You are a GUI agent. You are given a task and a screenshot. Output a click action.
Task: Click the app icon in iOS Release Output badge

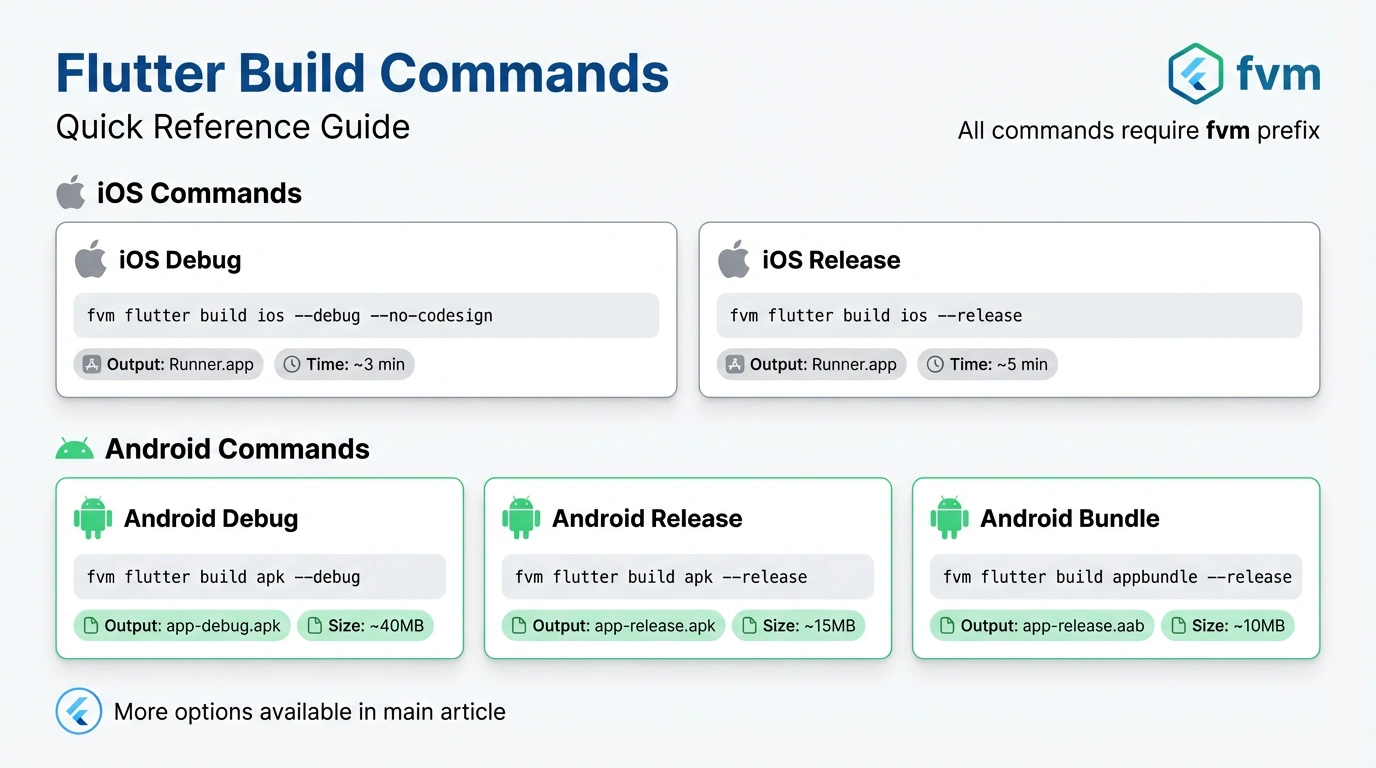click(x=734, y=364)
